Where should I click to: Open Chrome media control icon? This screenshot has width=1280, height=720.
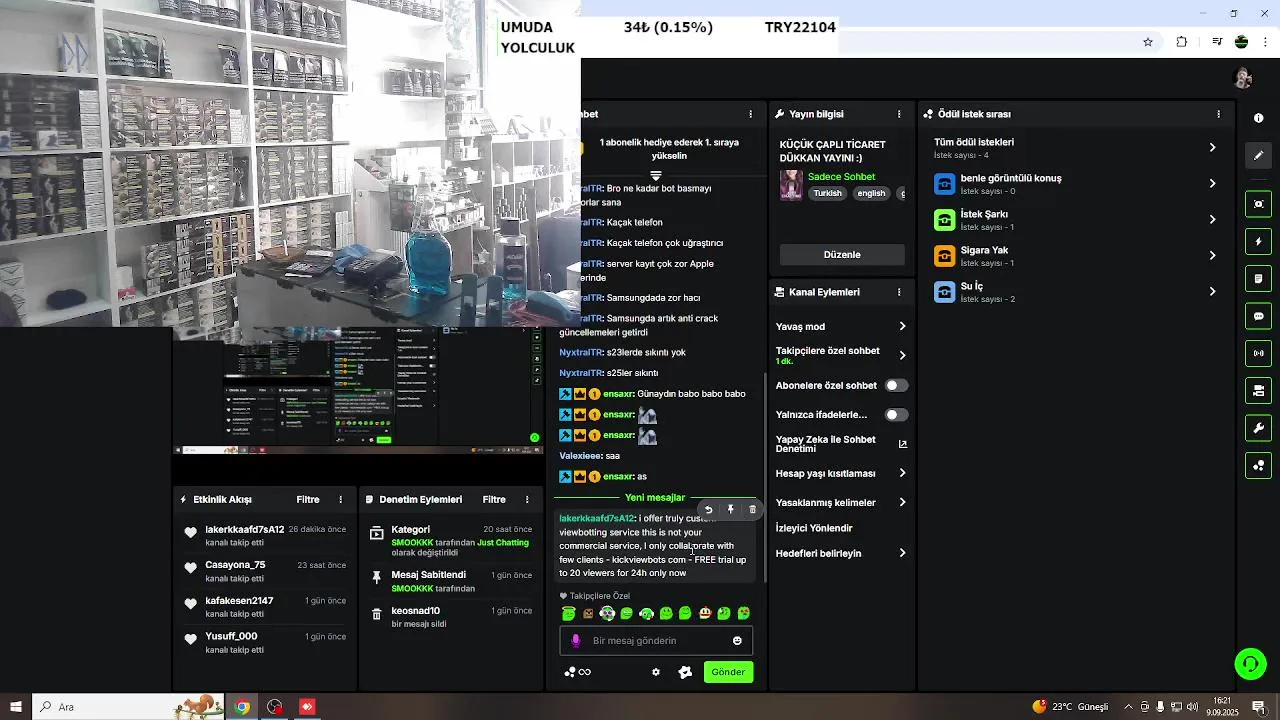pos(1217,42)
